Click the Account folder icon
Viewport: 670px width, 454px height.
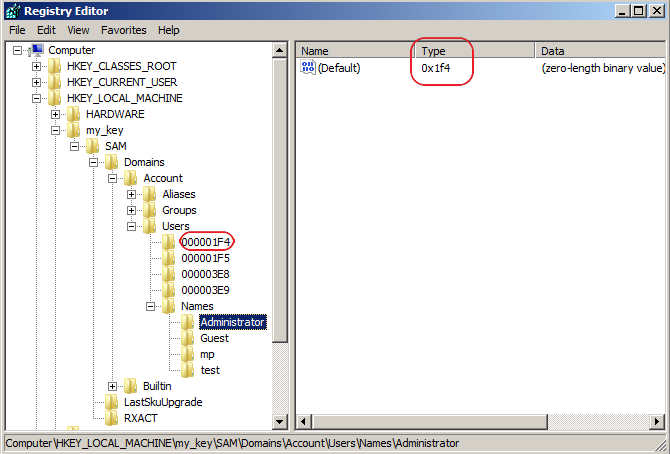pos(131,178)
